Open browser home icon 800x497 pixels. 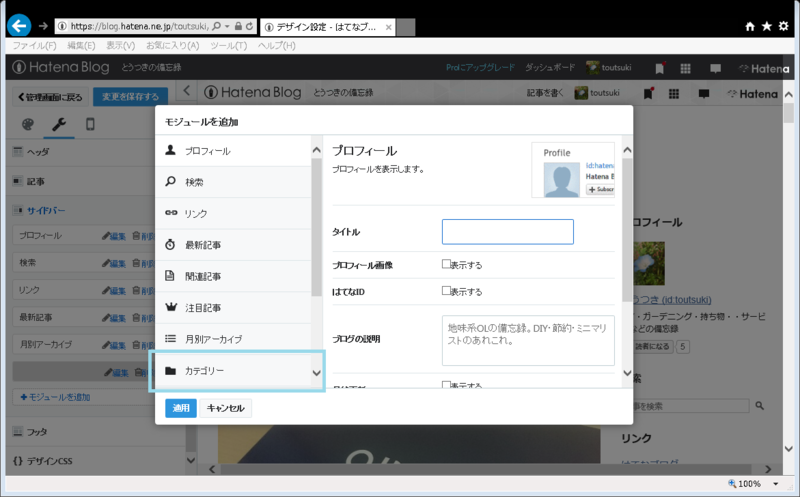click(749, 27)
